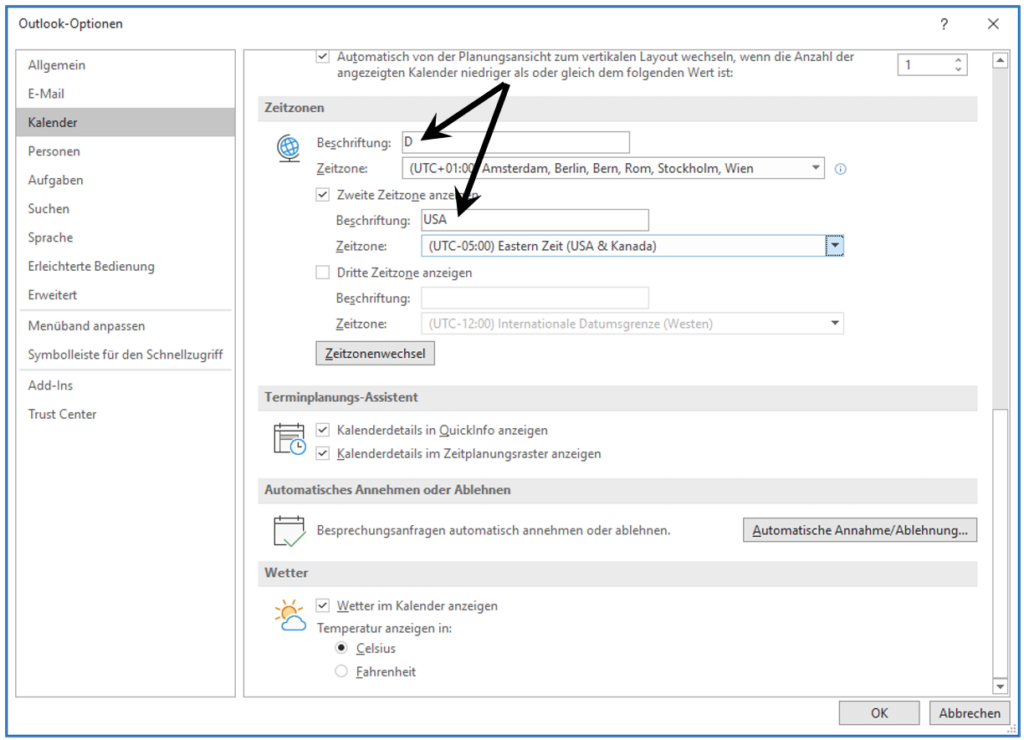Toggle Kalenderdetails in QuickInfo anzeigen

click(323, 430)
